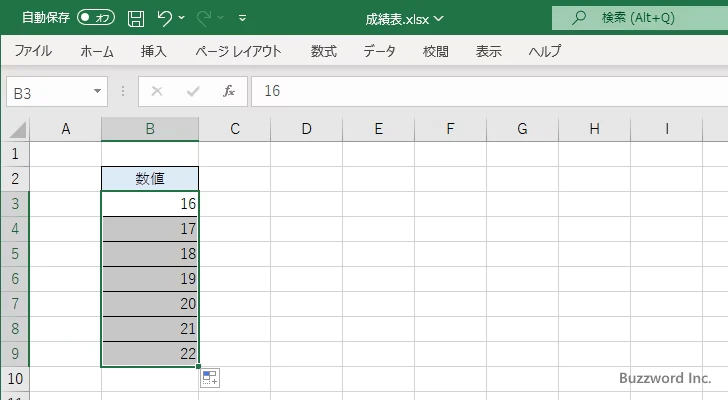Screen dimensions: 728x400
Task: Select row 2 header
Action: (x=15, y=179)
